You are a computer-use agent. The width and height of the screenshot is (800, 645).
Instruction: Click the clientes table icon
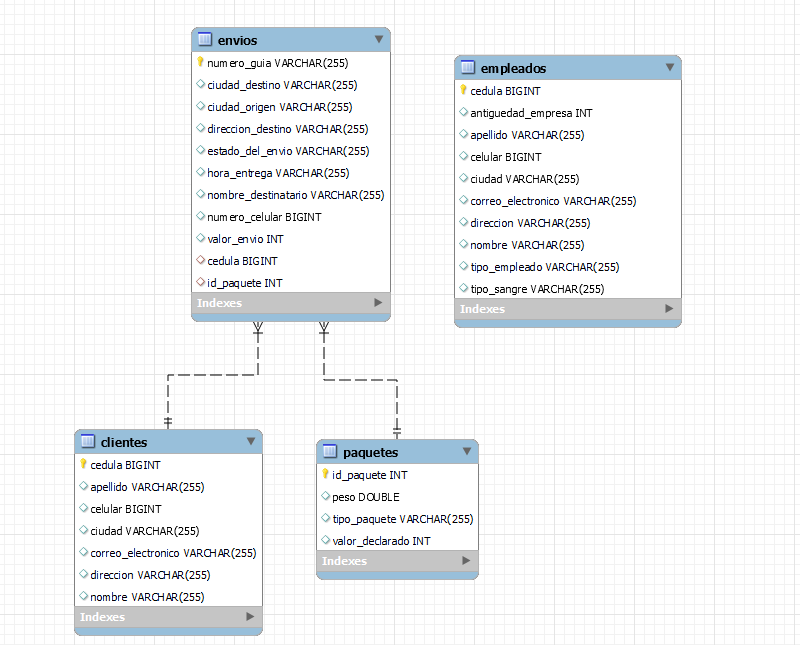tap(87, 442)
